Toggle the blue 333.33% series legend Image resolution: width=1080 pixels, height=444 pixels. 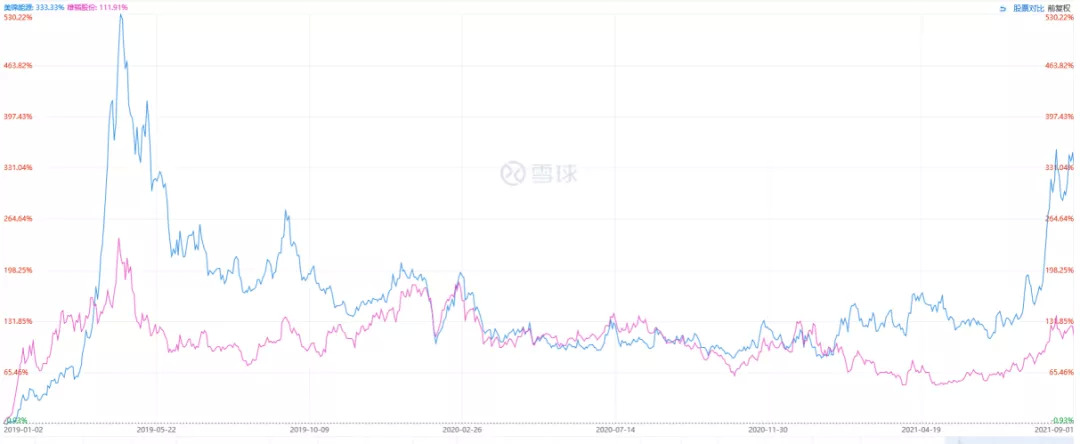33,7
